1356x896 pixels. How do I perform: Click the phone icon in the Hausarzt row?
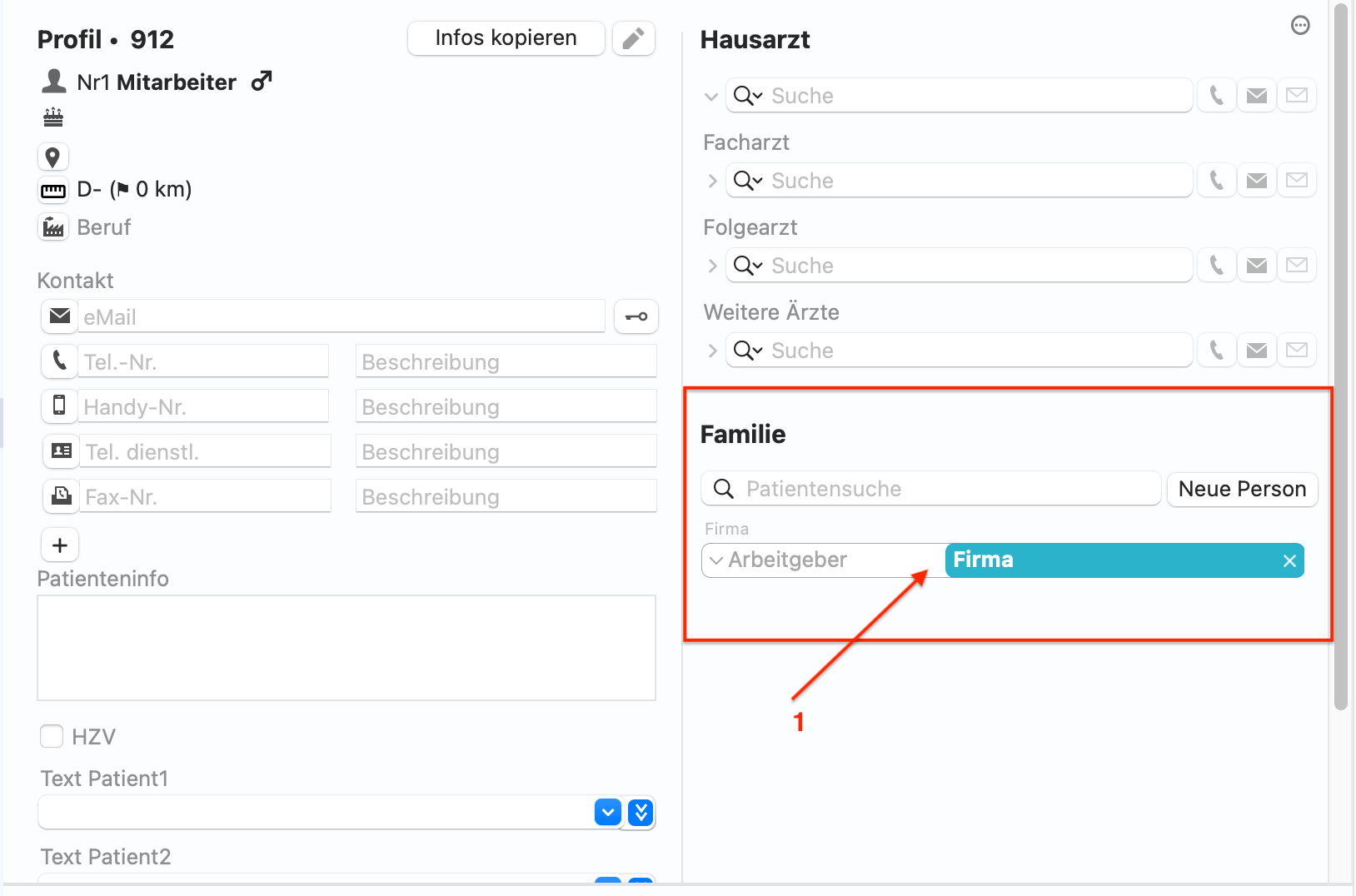tap(1216, 96)
